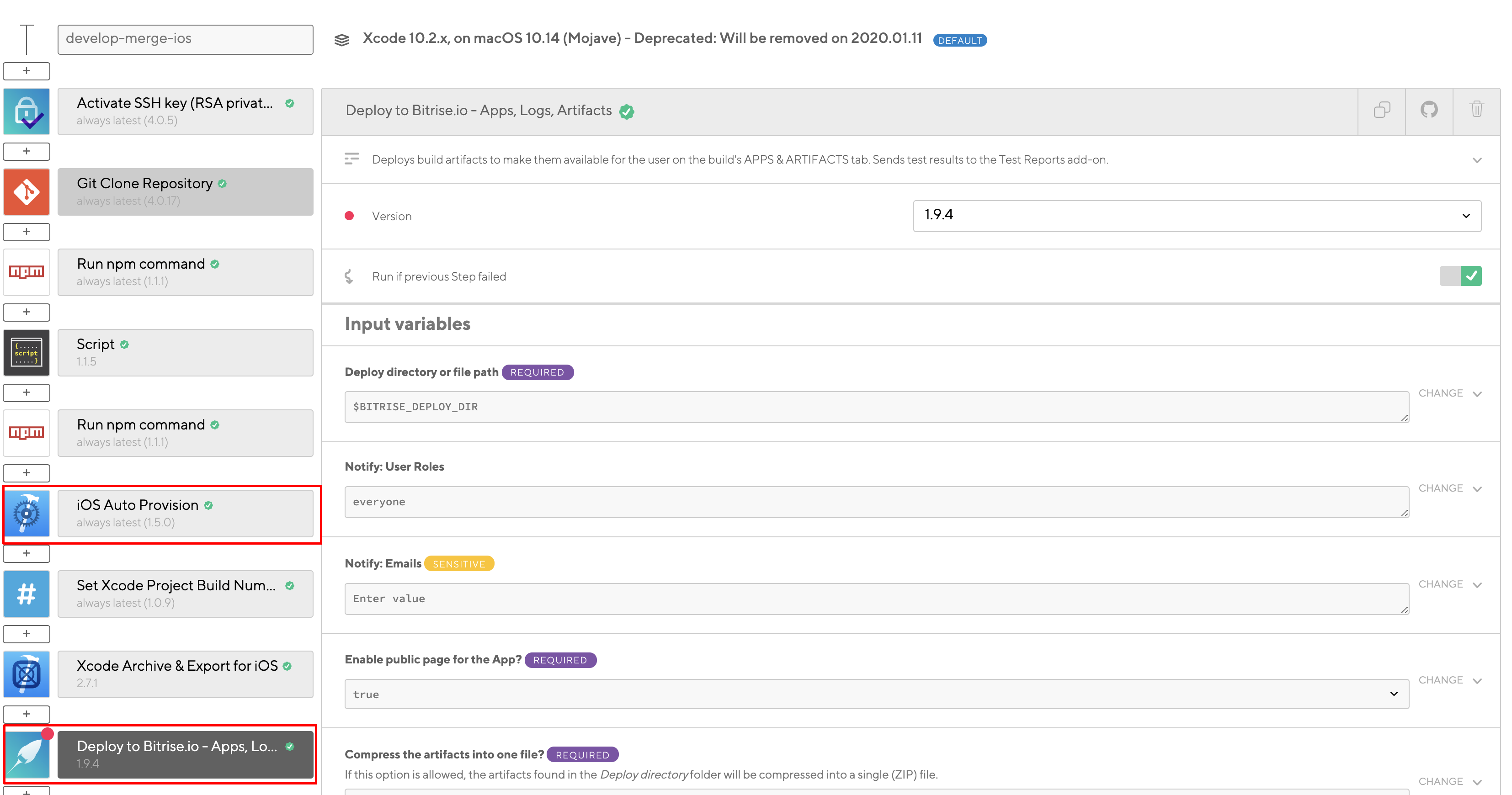Click the second Run npm command icon
The height and width of the screenshot is (795, 1512).
pyautogui.click(x=27, y=433)
